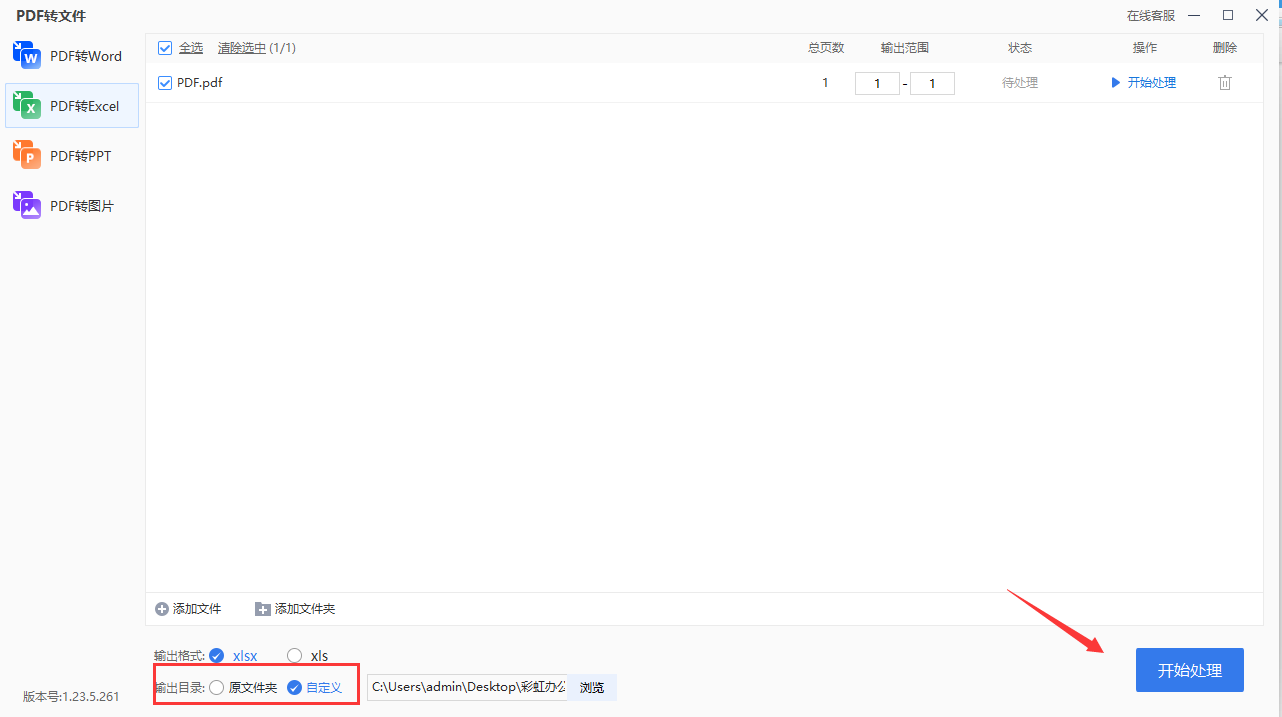
Task: Toggle the 全选 select-all checkbox
Action: [166, 48]
